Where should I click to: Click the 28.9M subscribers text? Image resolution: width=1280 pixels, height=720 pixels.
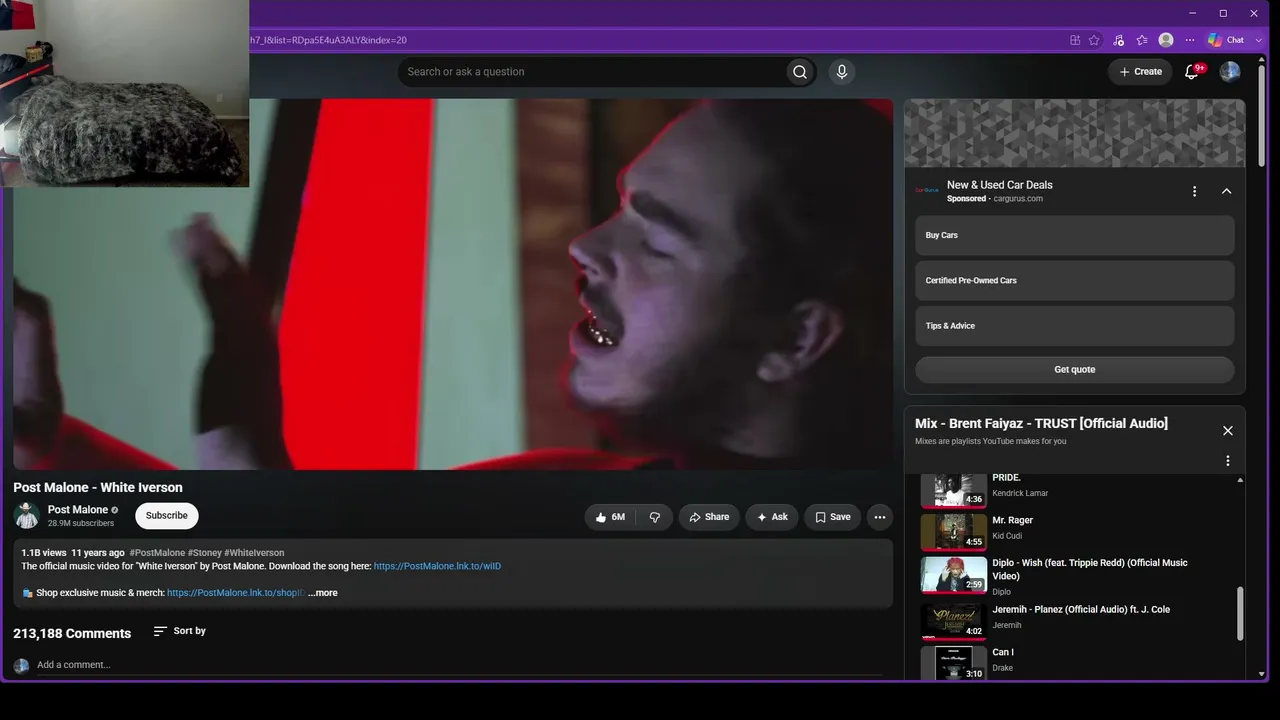coord(81,524)
